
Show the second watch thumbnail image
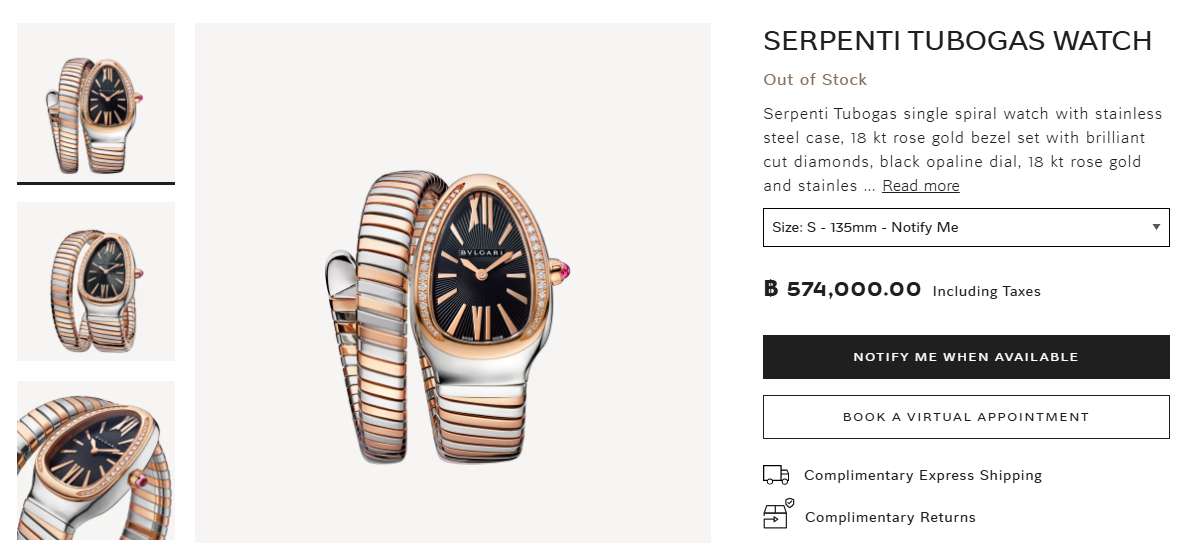pos(96,281)
